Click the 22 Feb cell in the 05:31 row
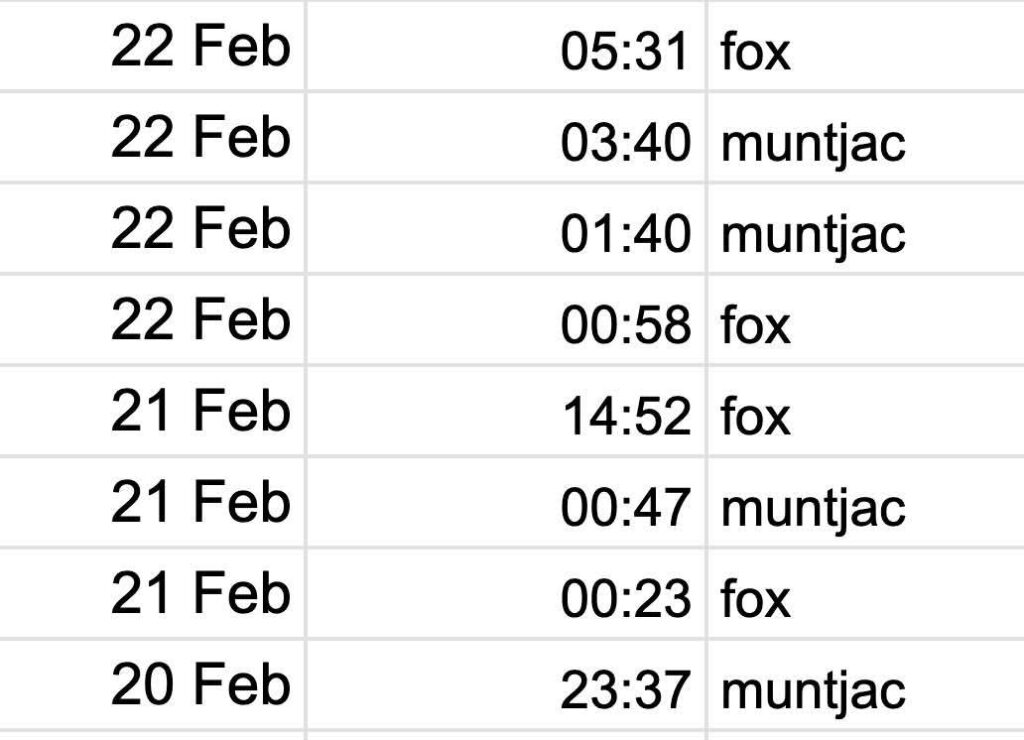 click(x=200, y=47)
